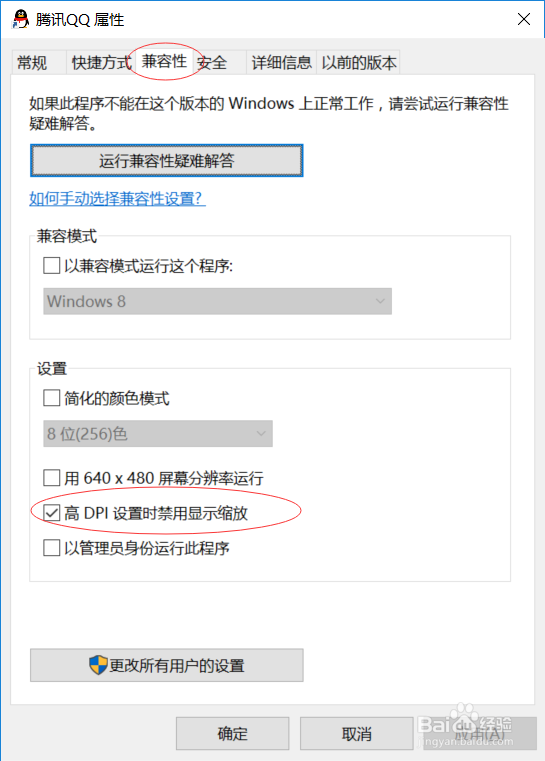Enable 以管理员身份运行此程序 checkbox
Viewport: 545px width, 761px height.
coord(51,548)
